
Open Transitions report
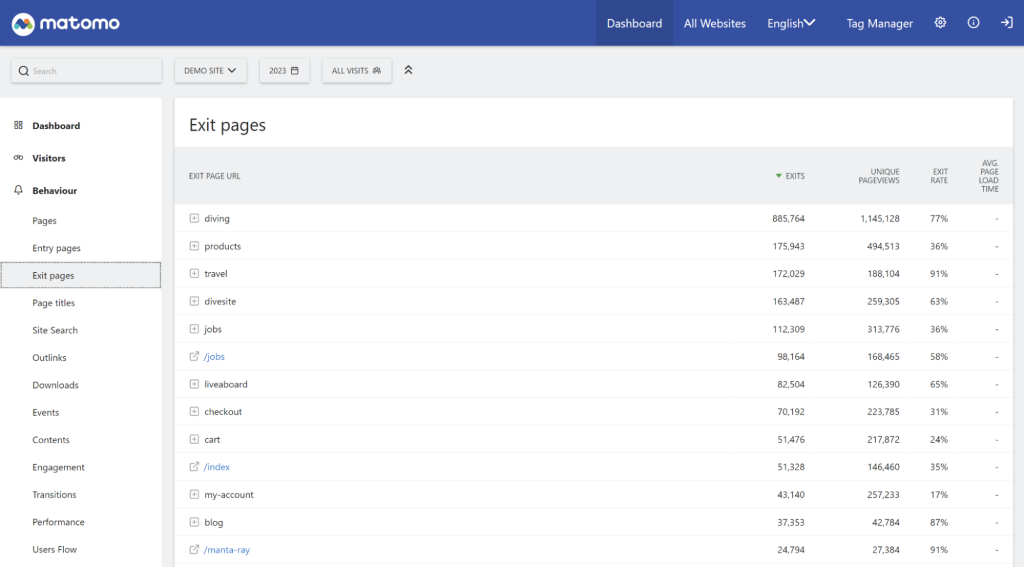[x=54, y=495]
